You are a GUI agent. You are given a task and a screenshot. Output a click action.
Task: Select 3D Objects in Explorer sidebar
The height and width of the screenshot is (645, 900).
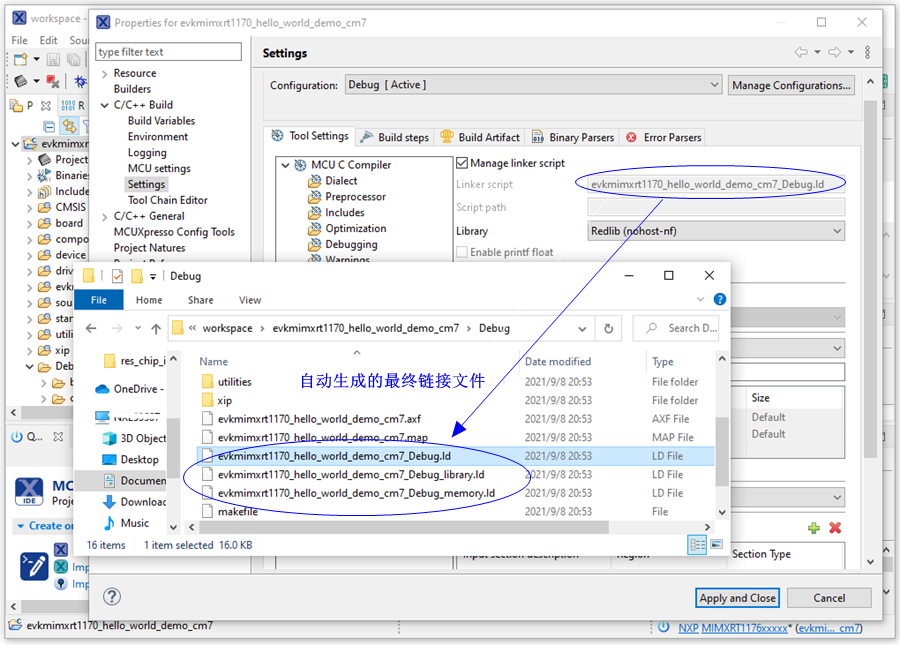(135, 438)
